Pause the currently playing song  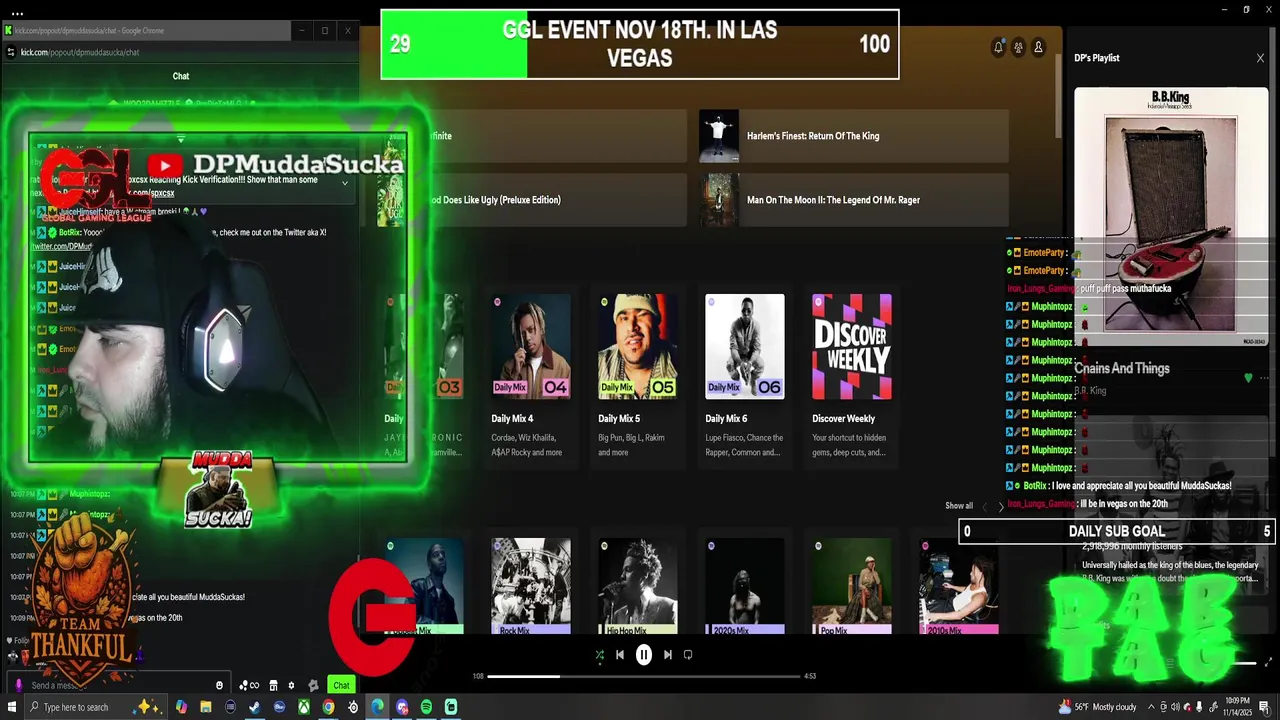644,655
